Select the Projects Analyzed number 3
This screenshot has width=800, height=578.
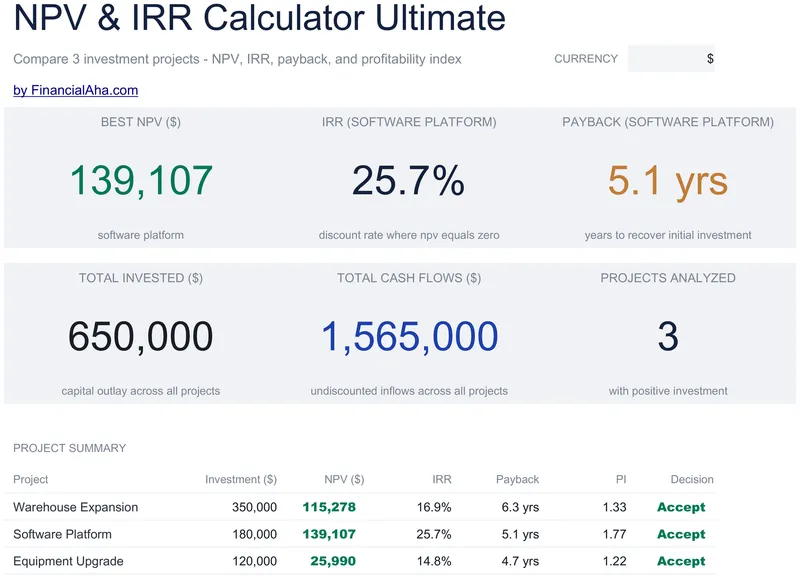(668, 336)
